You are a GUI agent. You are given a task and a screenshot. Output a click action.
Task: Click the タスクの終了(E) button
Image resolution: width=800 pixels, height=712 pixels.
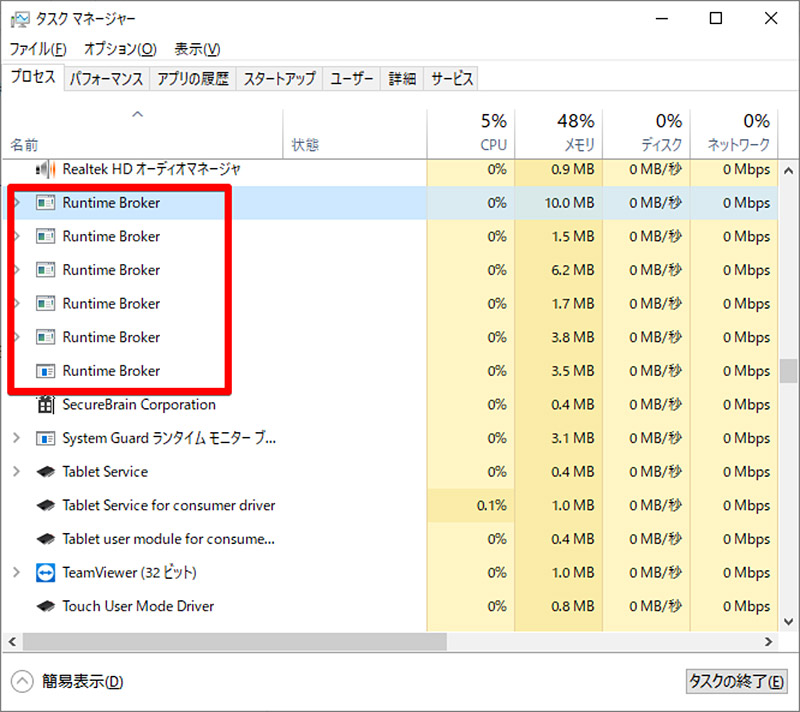coord(736,681)
